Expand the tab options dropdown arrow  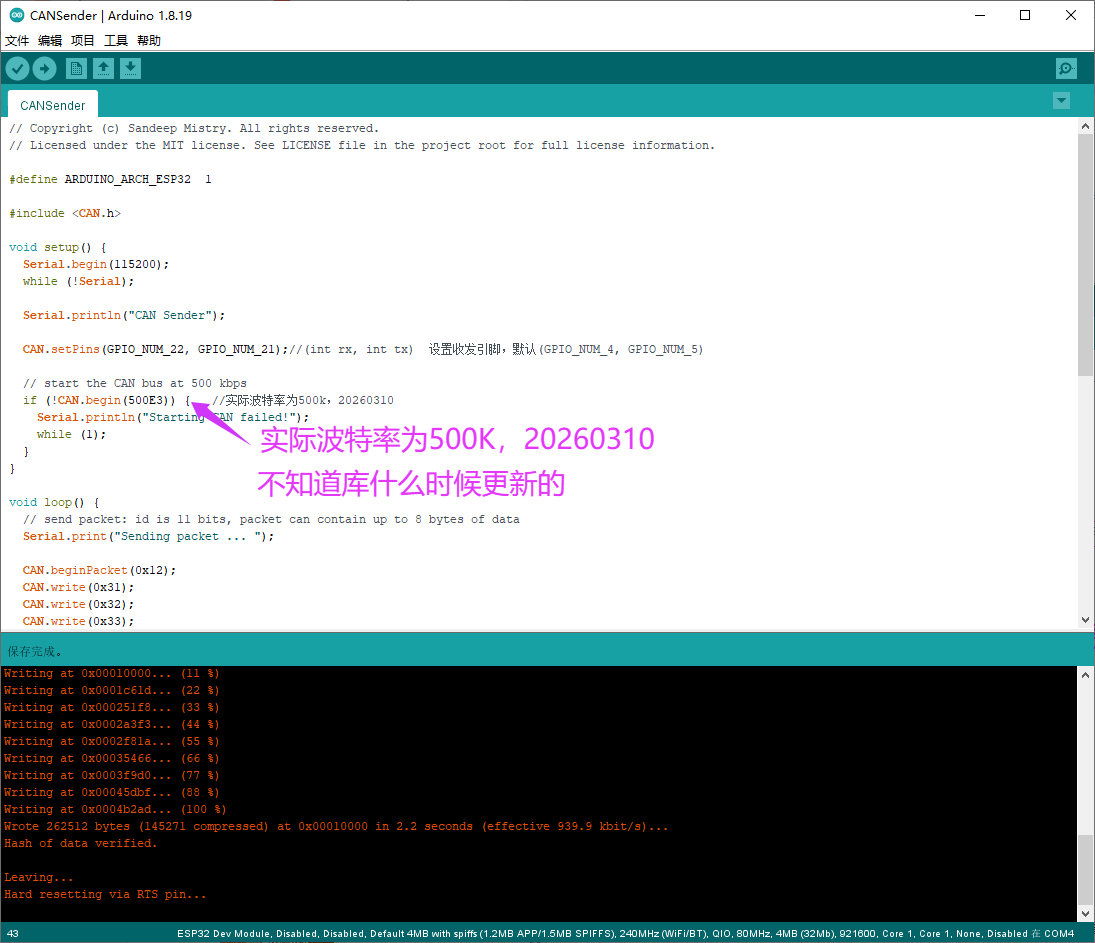[x=1061, y=101]
